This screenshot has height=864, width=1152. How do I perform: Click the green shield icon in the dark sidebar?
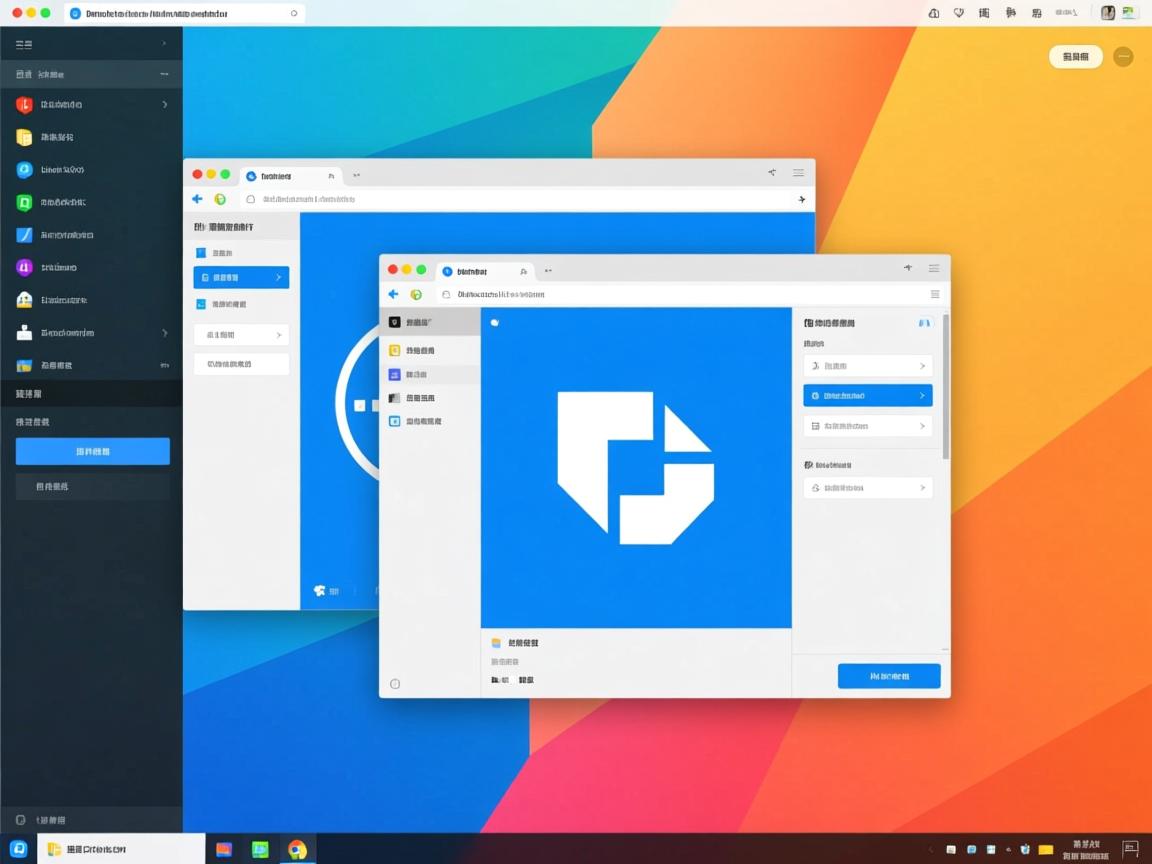[24, 202]
